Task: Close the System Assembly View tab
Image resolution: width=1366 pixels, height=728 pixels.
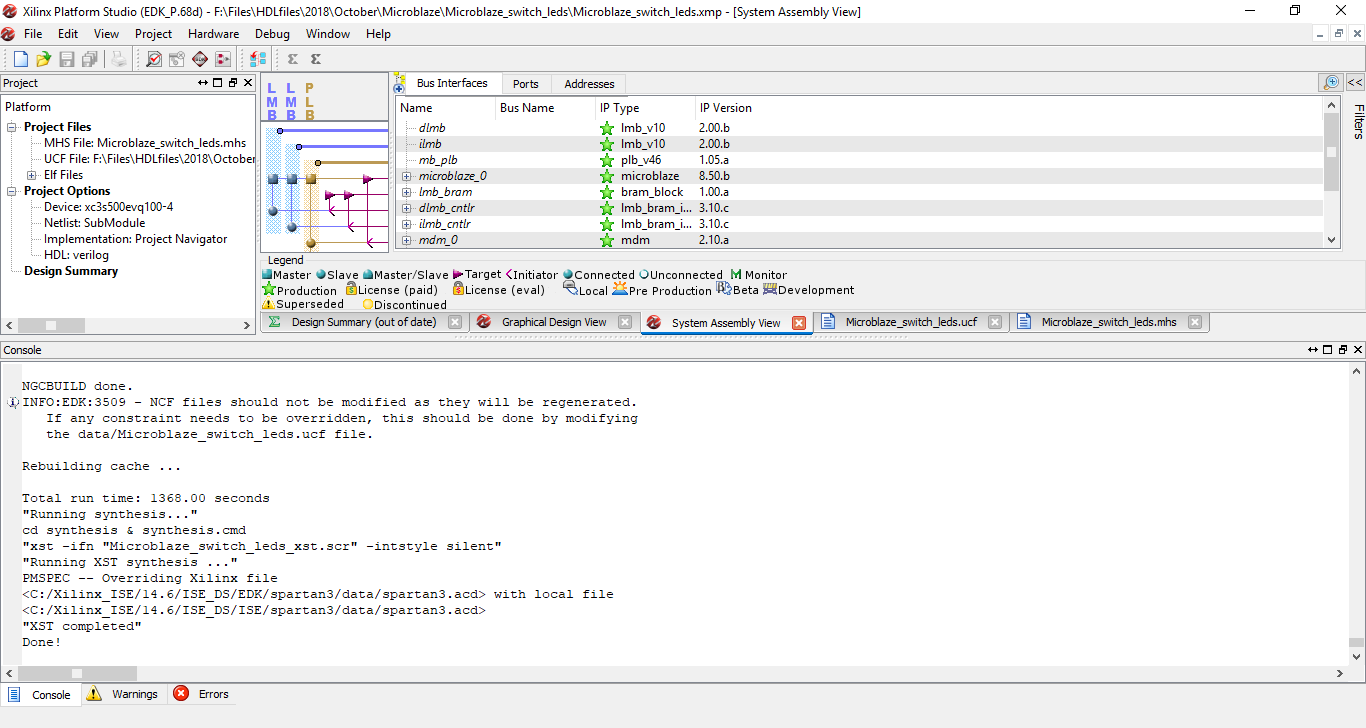Action: coord(799,323)
